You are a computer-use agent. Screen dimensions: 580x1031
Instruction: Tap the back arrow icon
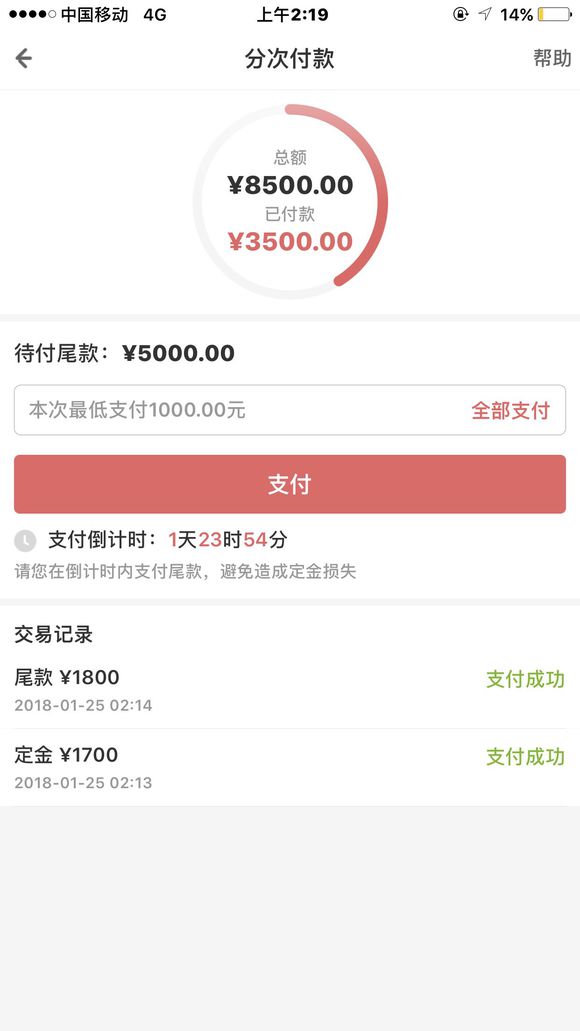(x=24, y=59)
